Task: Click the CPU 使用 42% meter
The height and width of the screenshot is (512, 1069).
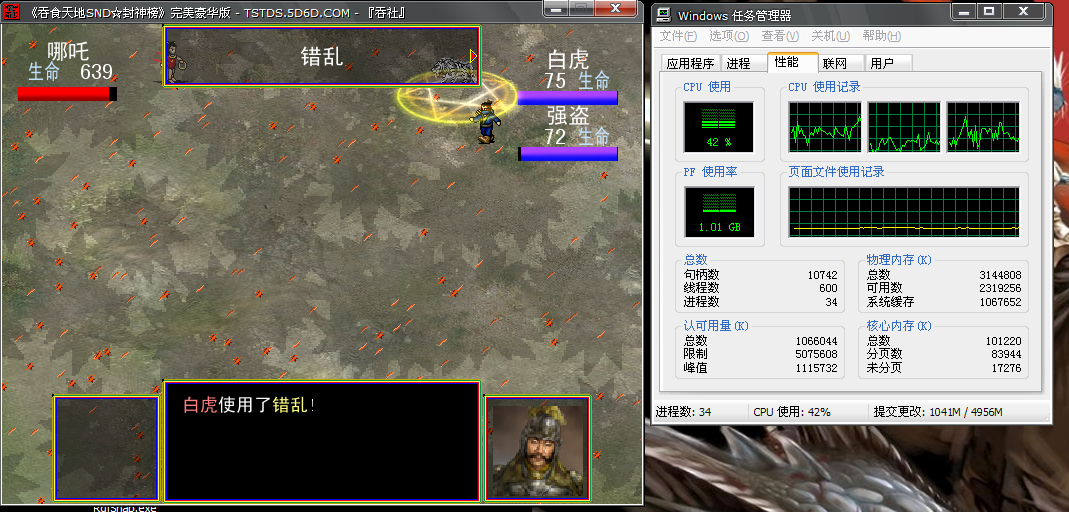Action: pos(719,126)
